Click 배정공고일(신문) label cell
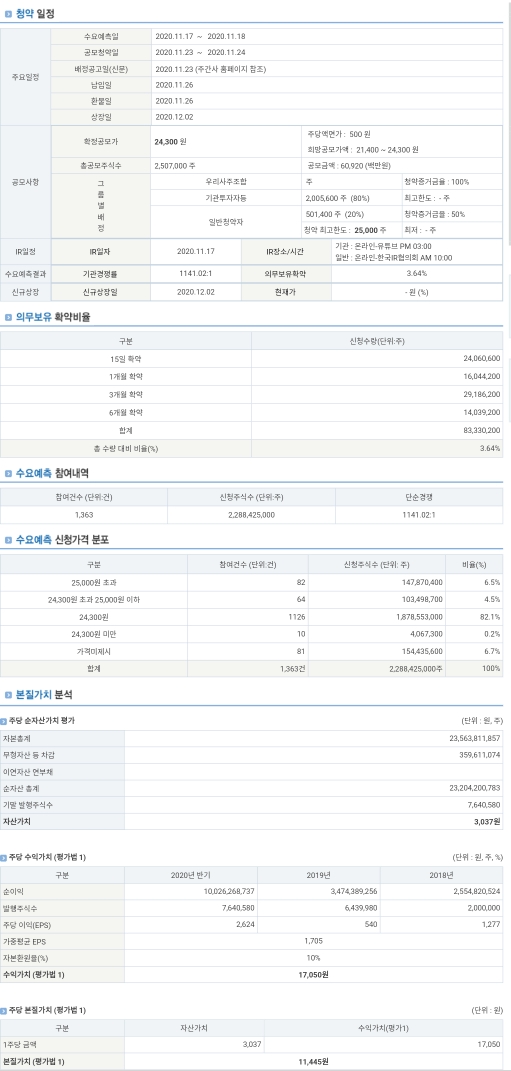 point(101,68)
